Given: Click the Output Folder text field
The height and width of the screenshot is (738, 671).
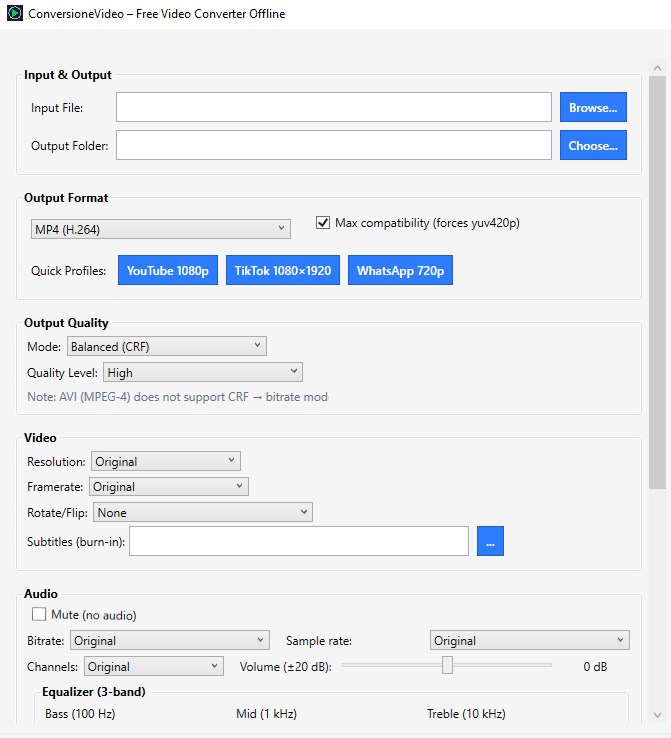Looking at the screenshot, I should pyautogui.click(x=334, y=145).
